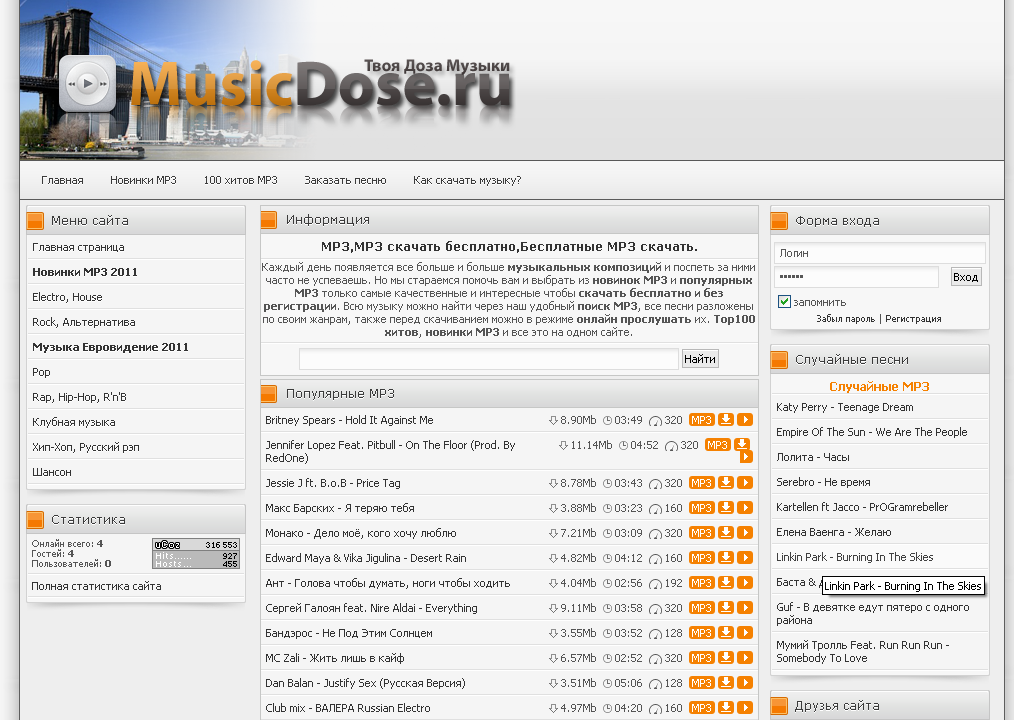
Task: Open Лолита - Часы random song
Action: pos(813,457)
